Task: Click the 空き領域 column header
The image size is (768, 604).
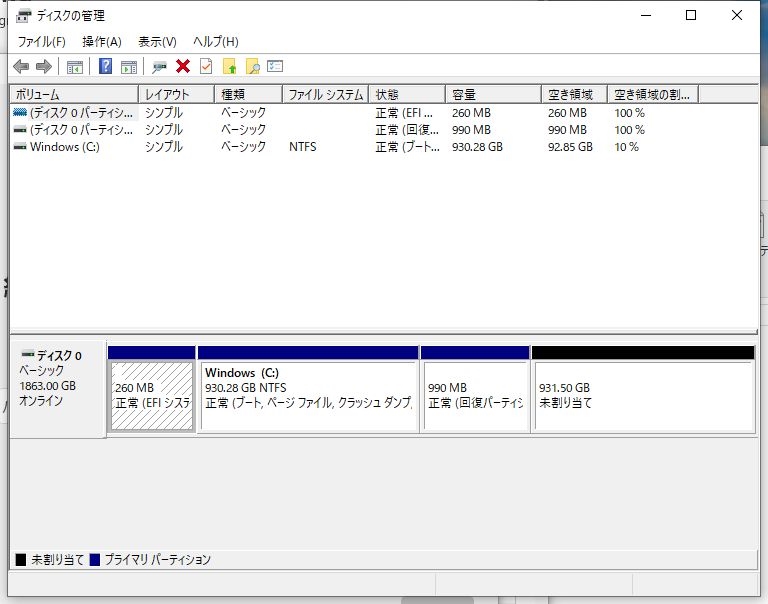Action: tap(574, 94)
